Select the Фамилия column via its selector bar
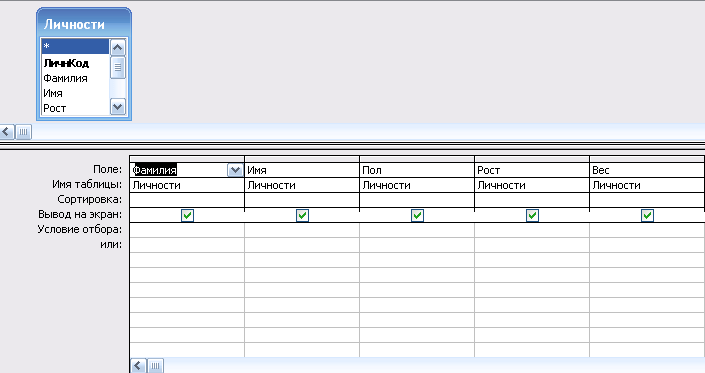 click(x=187, y=159)
